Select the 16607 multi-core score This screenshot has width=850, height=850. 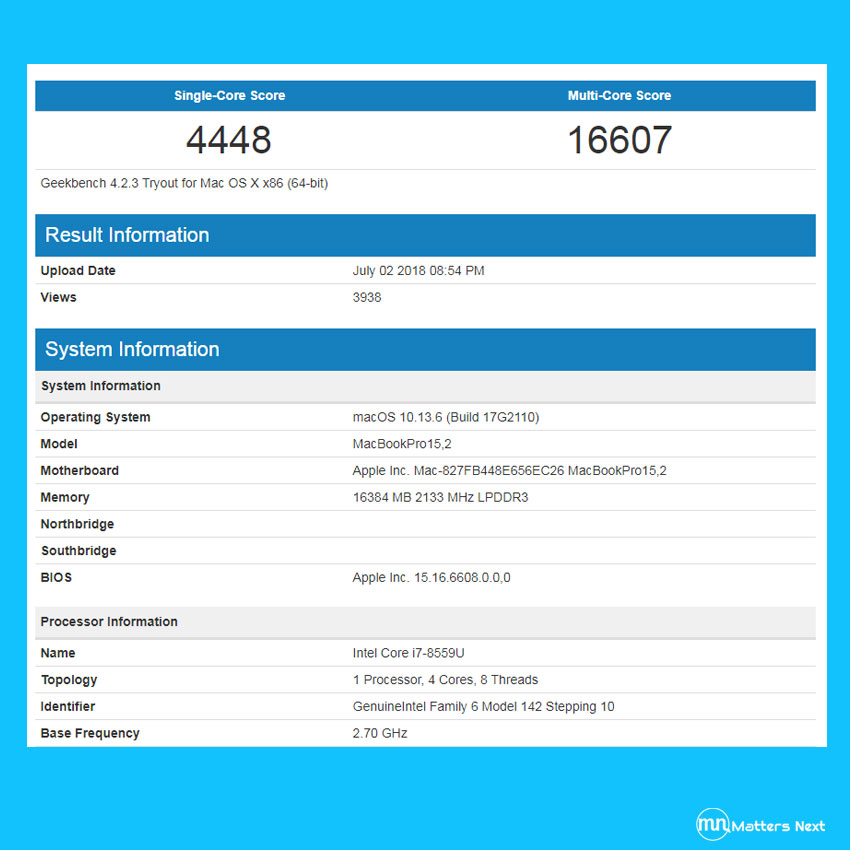pyautogui.click(x=619, y=140)
